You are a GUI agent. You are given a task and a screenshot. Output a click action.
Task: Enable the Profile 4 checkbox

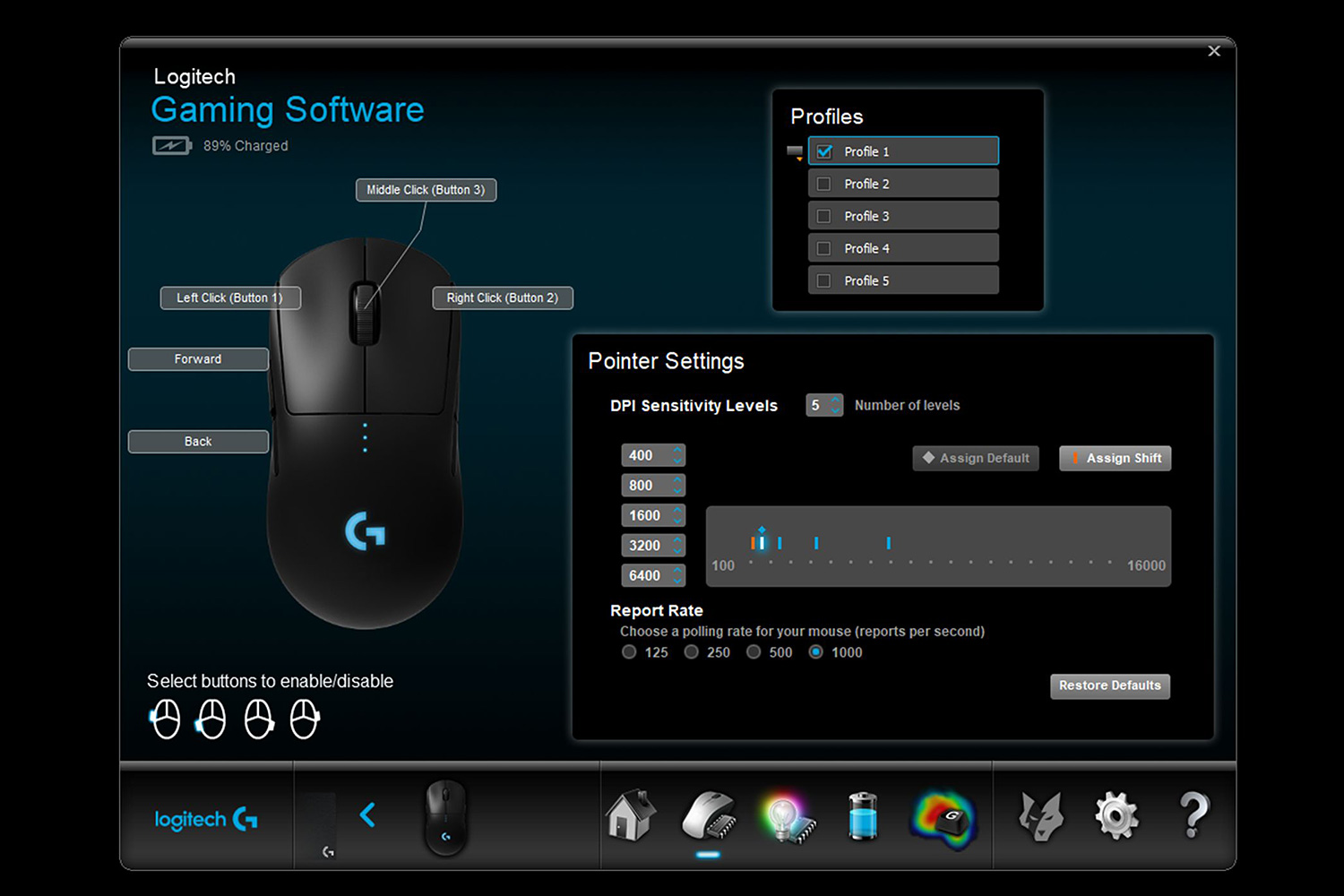pyautogui.click(x=824, y=248)
